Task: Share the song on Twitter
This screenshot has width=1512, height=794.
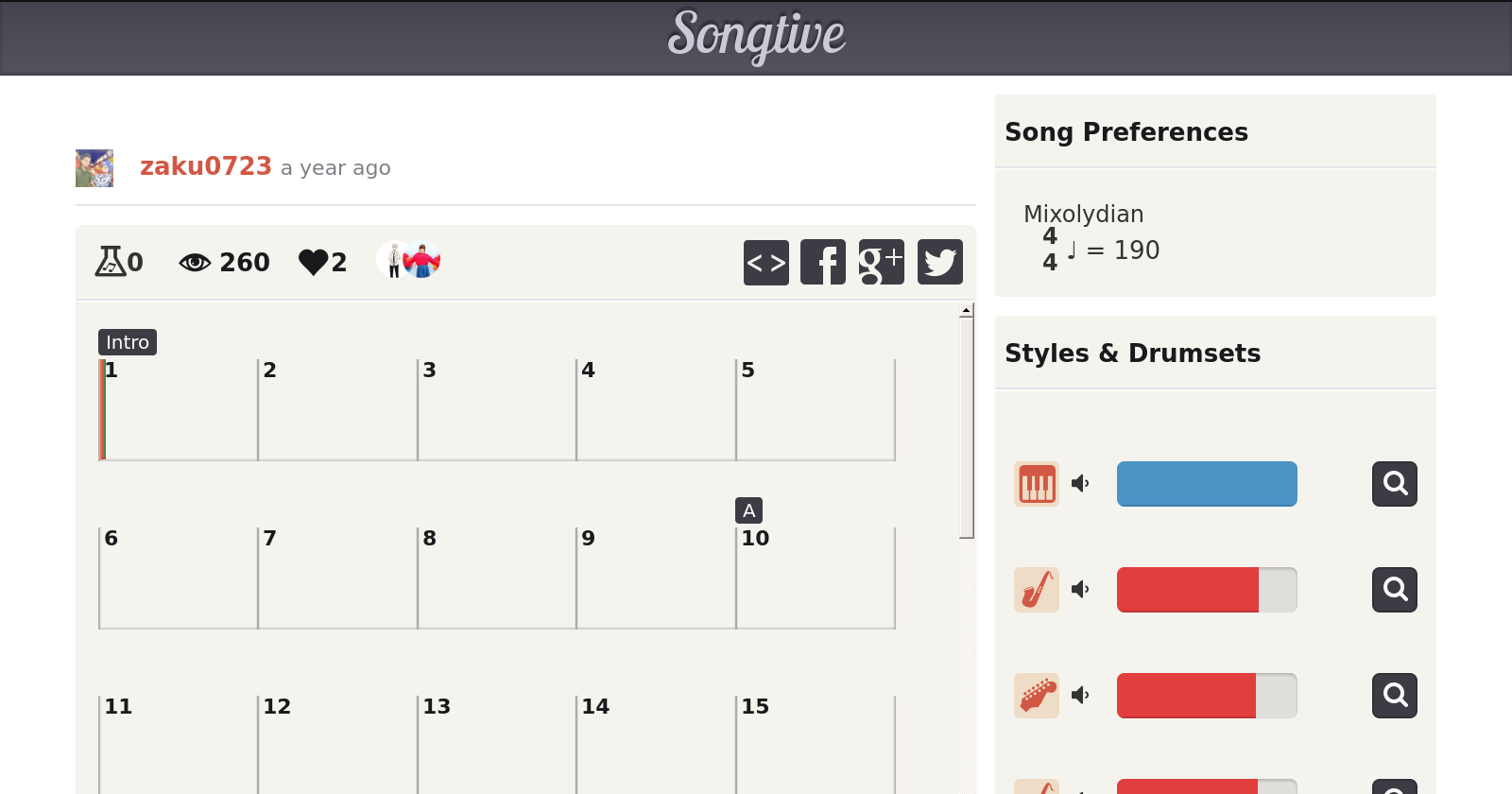Action: (x=939, y=262)
